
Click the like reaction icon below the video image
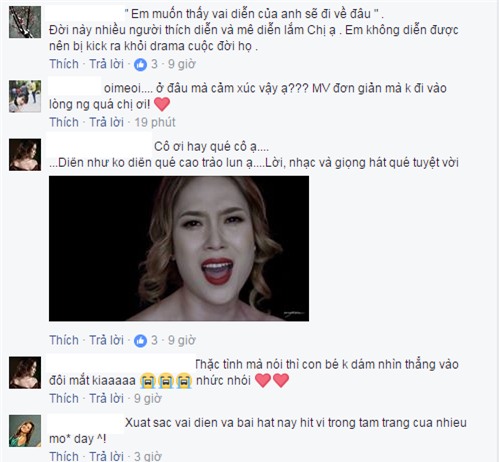(140, 341)
